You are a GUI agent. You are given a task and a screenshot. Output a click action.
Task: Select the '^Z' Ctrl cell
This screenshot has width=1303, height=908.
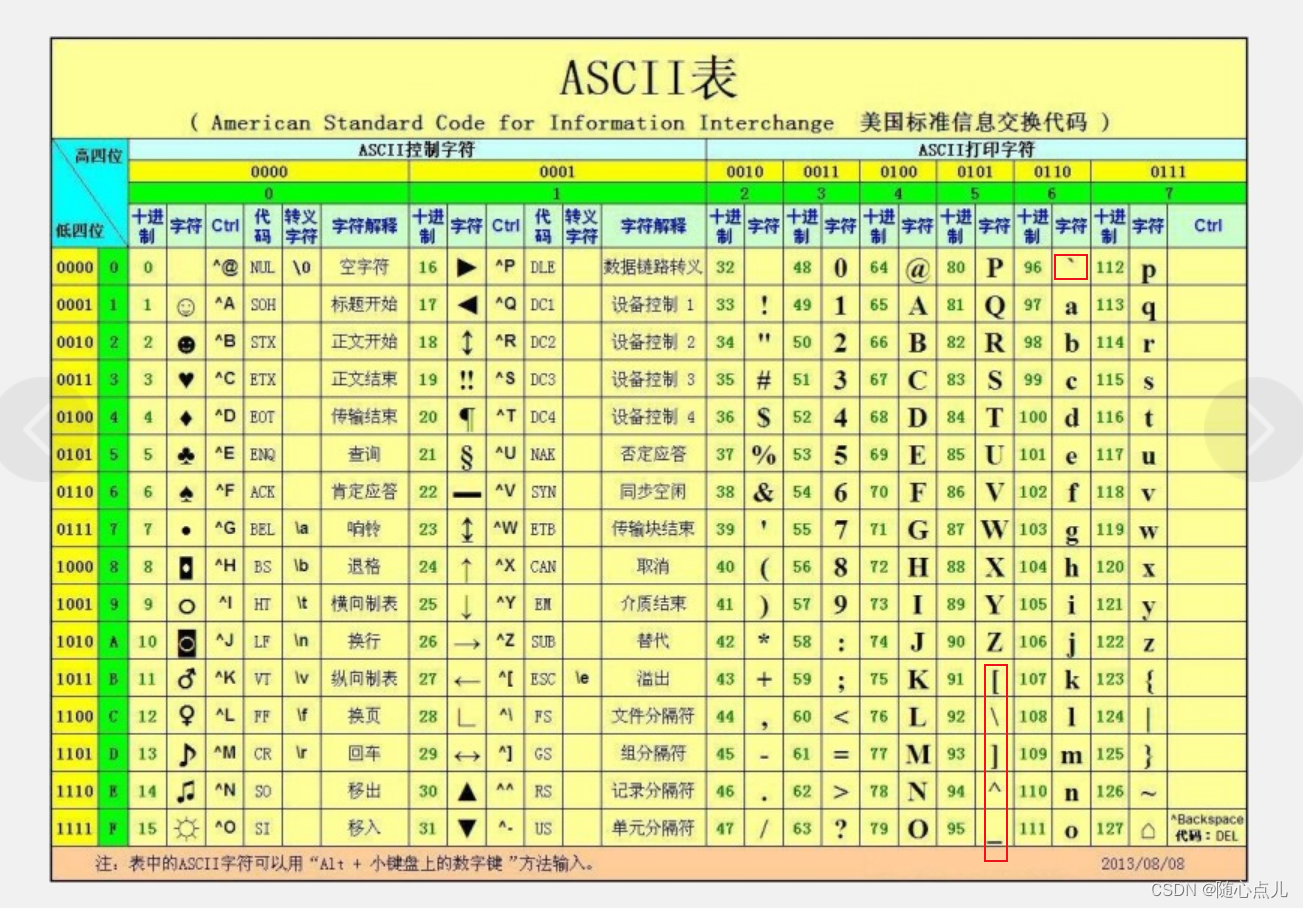[506, 642]
